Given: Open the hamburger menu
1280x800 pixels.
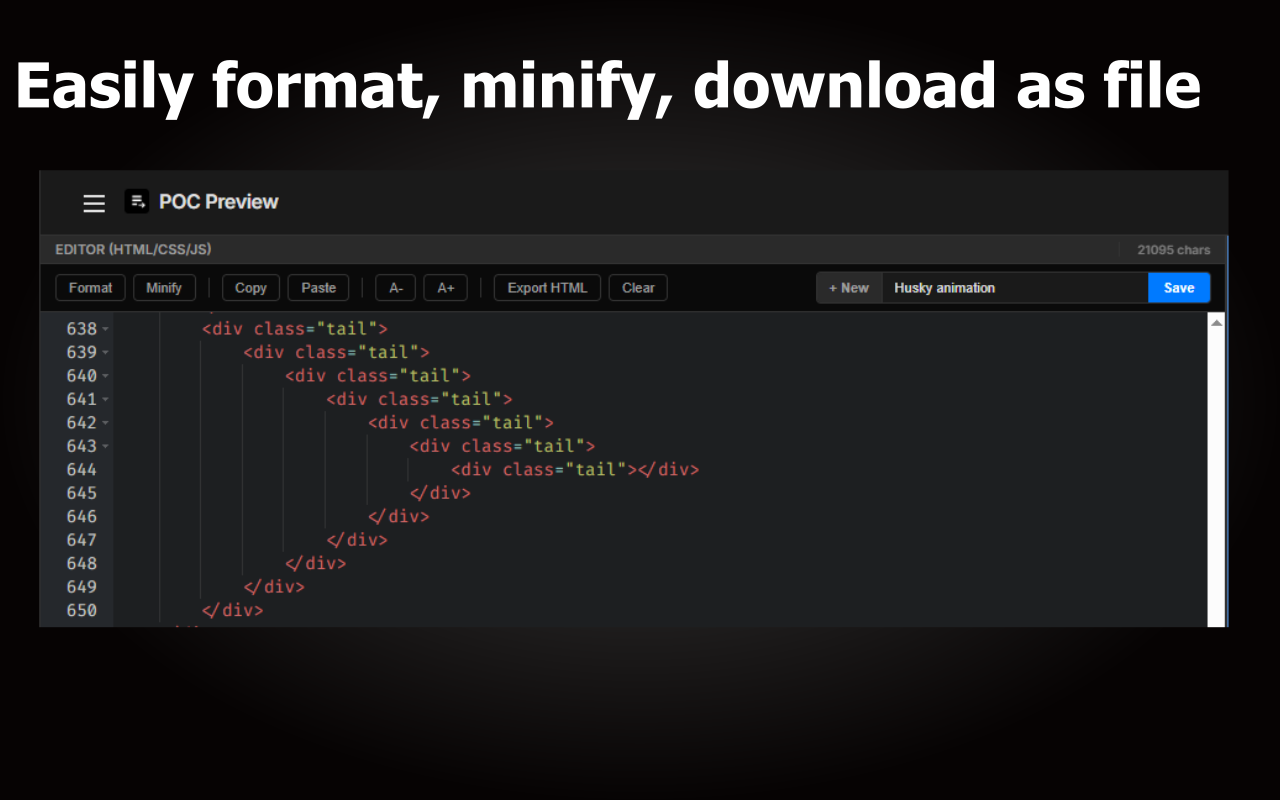Looking at the screenshot, I should 94,203.
